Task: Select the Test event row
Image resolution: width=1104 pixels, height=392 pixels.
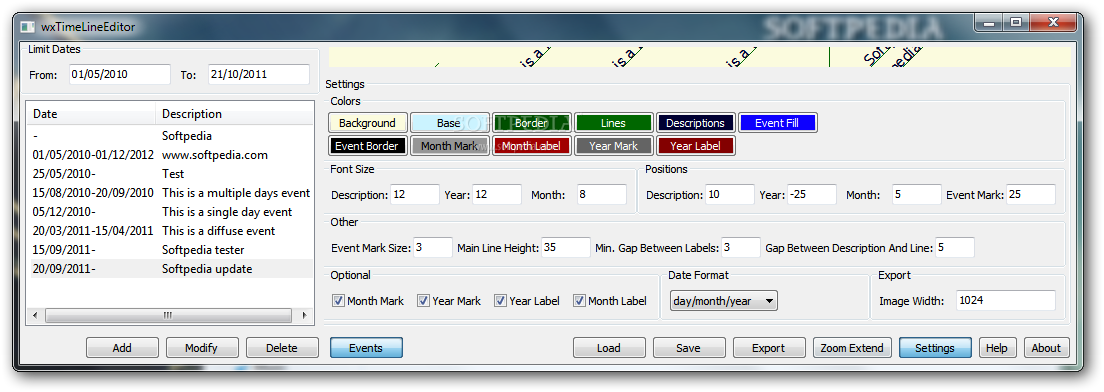Action: 170,174
